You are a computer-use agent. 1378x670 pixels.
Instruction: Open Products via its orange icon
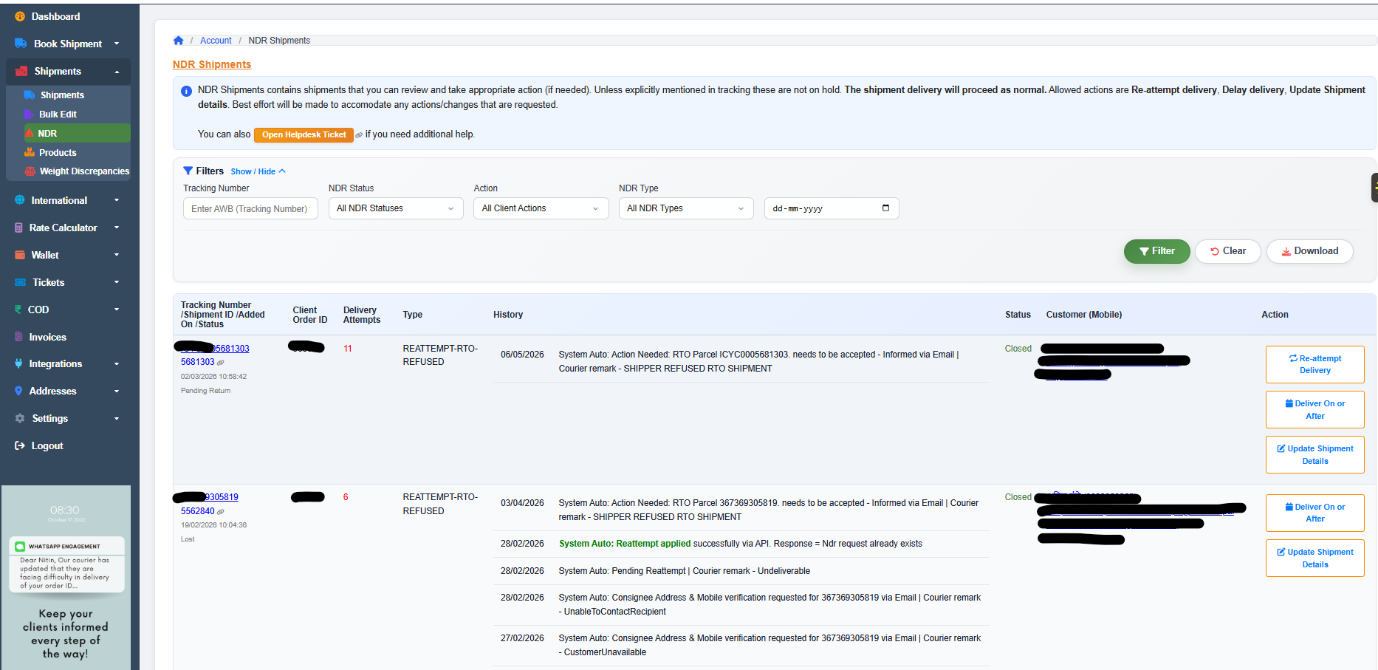pyautogui.click(x=29, y=153)
